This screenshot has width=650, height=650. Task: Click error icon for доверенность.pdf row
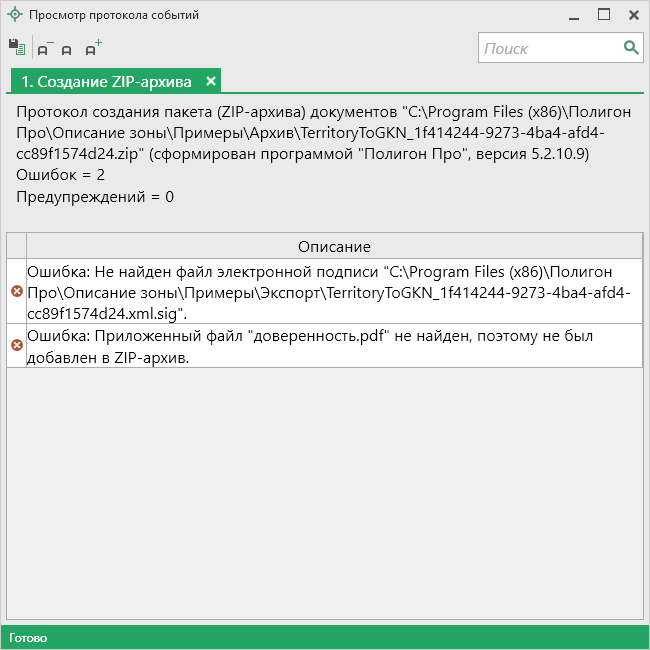[x=16, y=345]
